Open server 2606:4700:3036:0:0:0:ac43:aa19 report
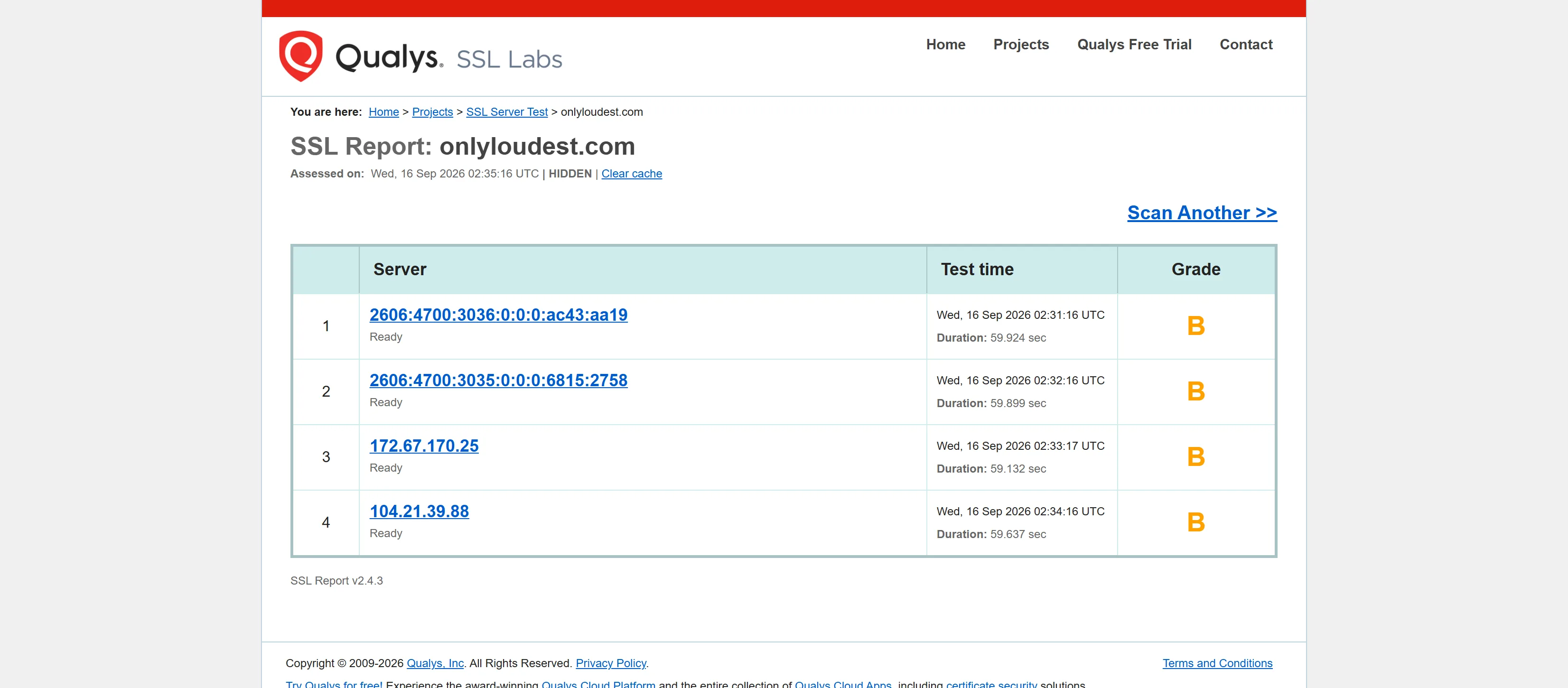 (x=498, y=315)
